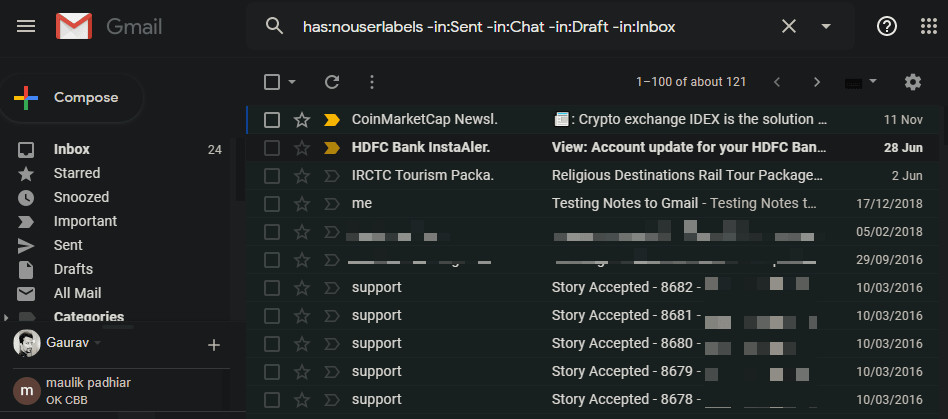The width and height of the screenshot is (948, 419).
Task: Toggle importance marker on HDFC Bank email
Action: tap(331, 148)
